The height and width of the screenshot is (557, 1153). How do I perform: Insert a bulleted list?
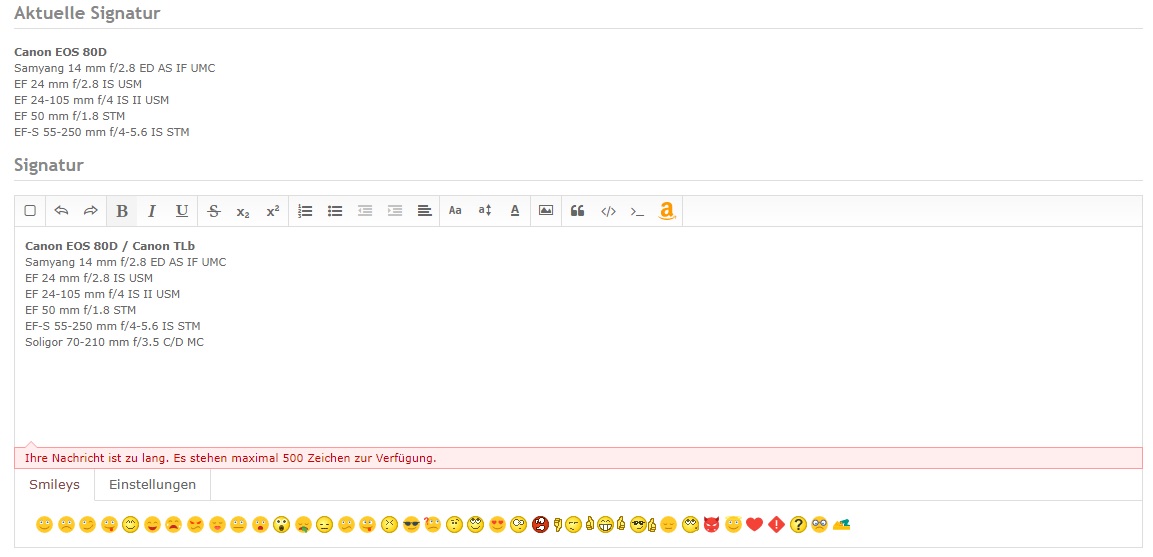point(335,211)
